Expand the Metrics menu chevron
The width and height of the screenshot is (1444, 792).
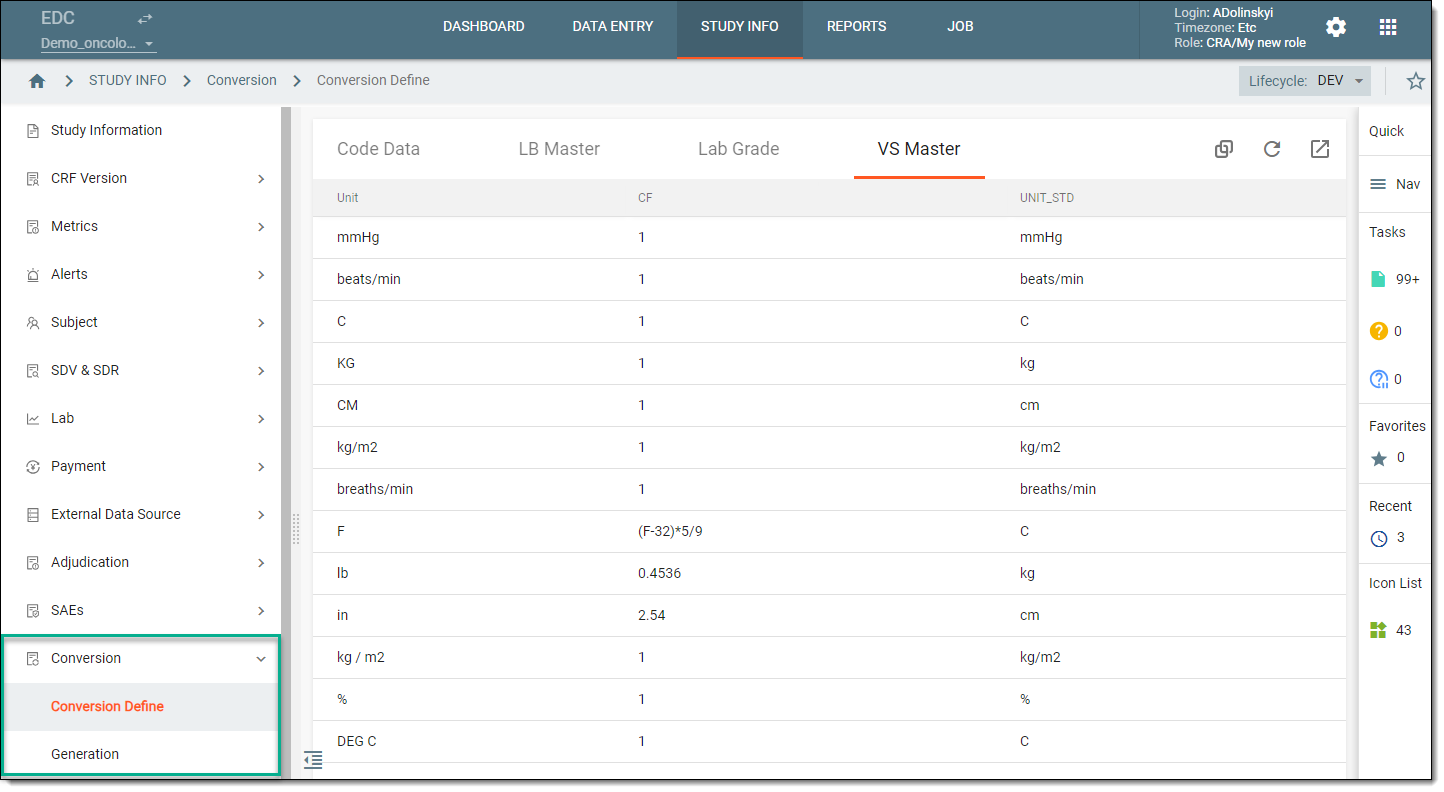click(261, 227)
